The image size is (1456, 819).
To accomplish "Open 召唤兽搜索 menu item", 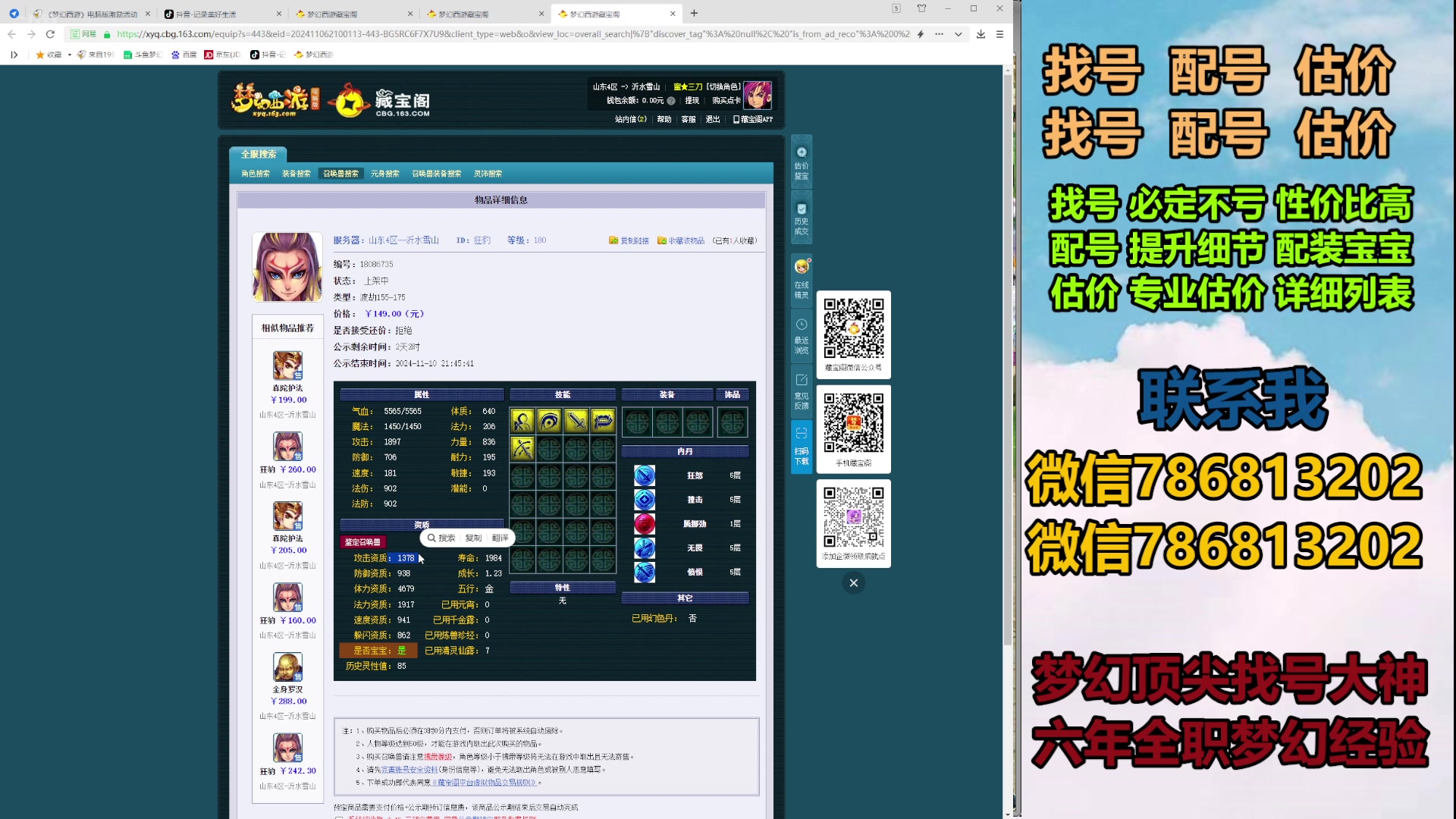I will pos(340,174).
